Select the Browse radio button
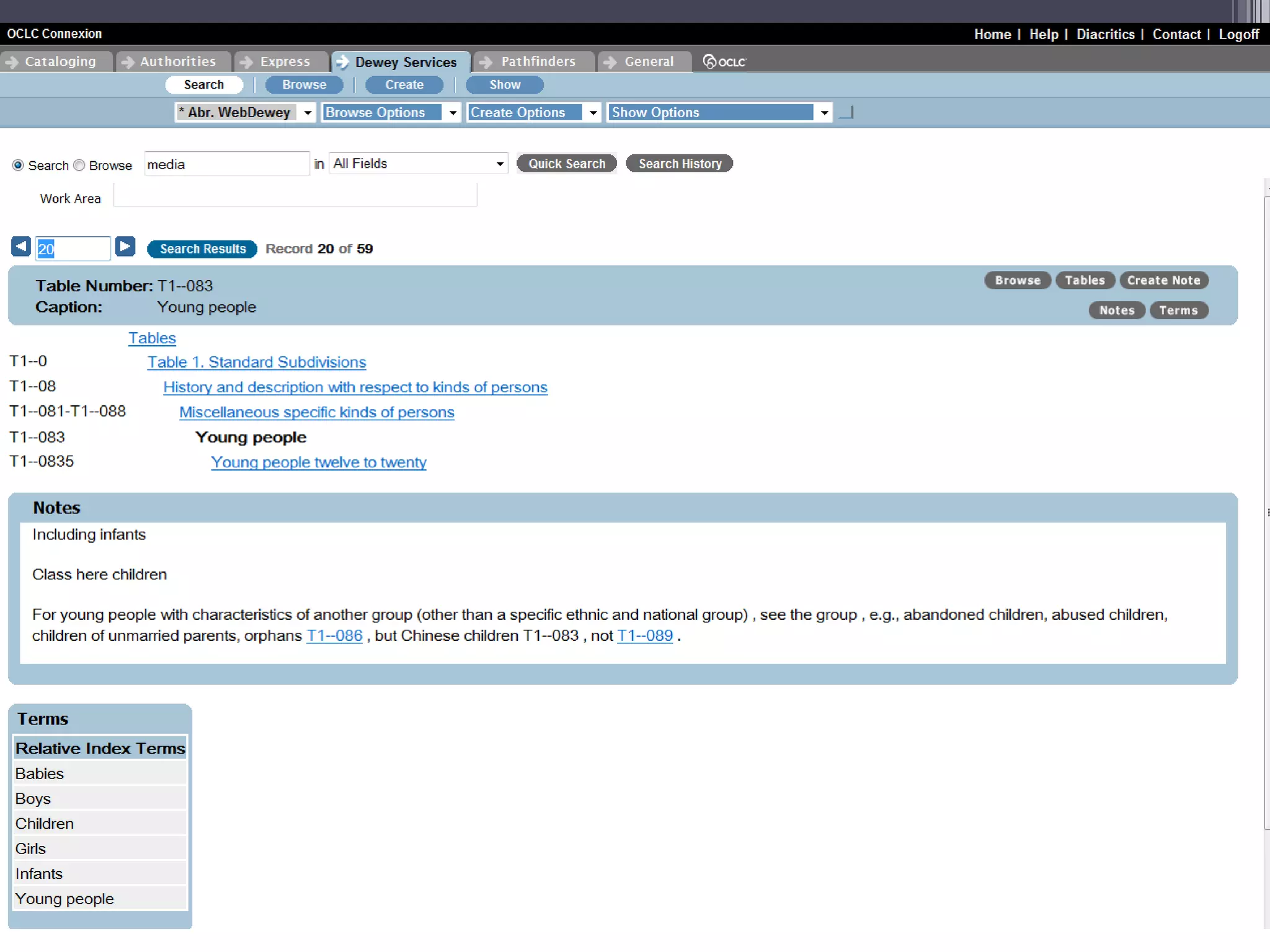Screen dimensions: 1270x952 pyautogui.click(x=79, y=165)
